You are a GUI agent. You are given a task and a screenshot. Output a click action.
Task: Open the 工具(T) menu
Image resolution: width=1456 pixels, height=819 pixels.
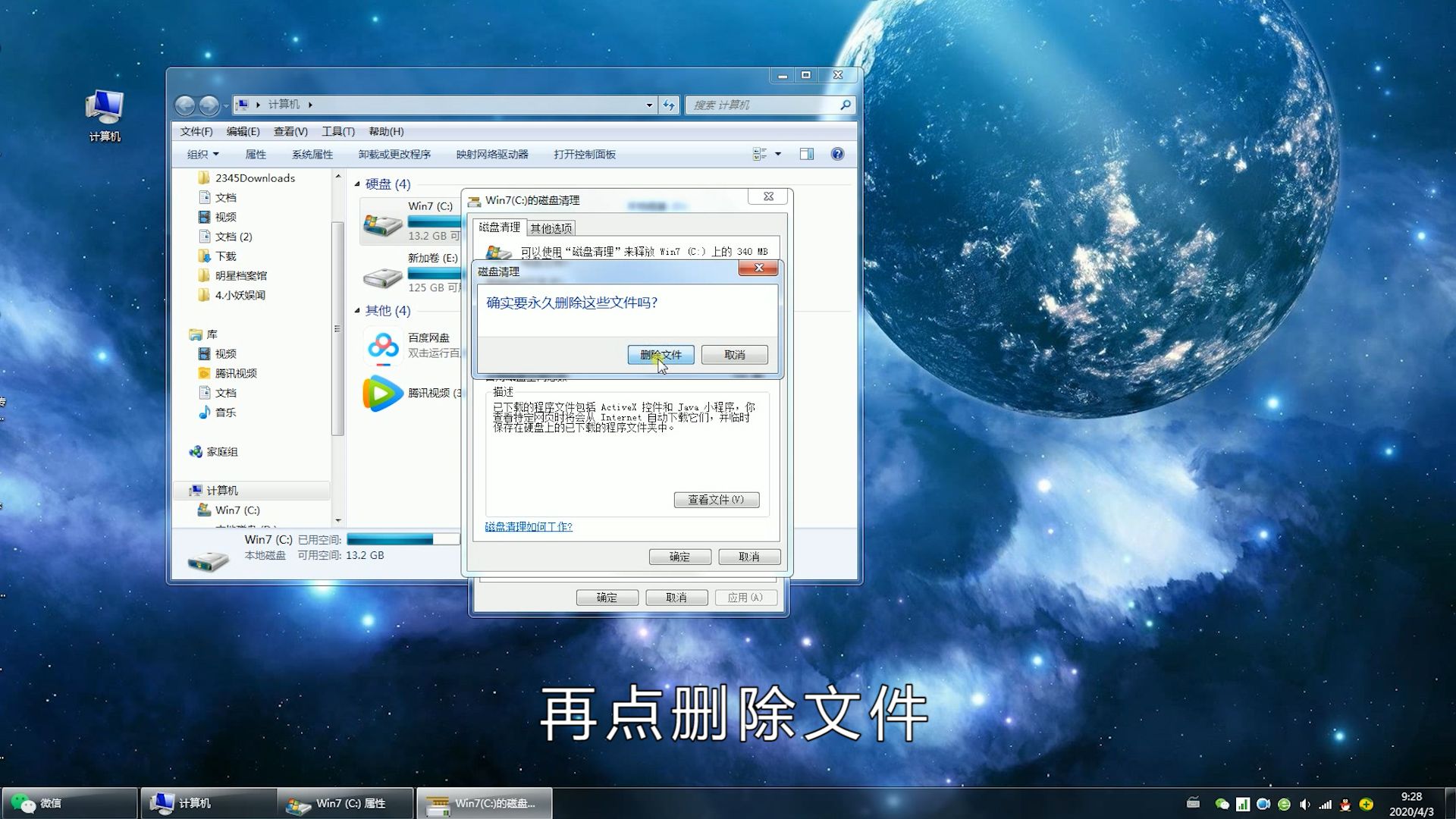(338, 131)
